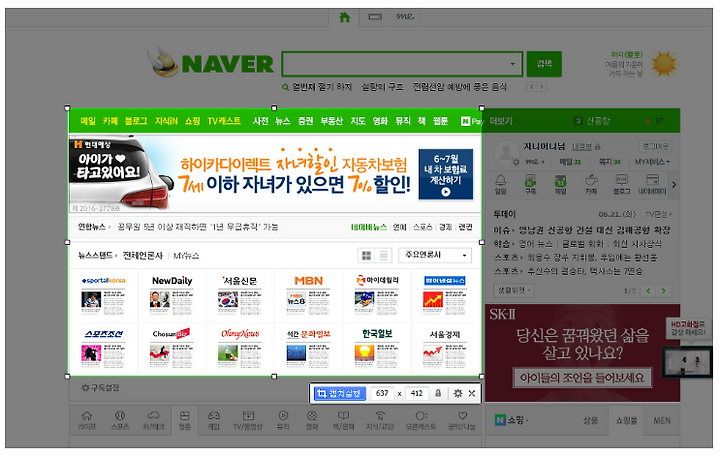This screenshot has height=458, width=720.
Task: Go to next Today page arrow
Action: (x=663, y=290)
